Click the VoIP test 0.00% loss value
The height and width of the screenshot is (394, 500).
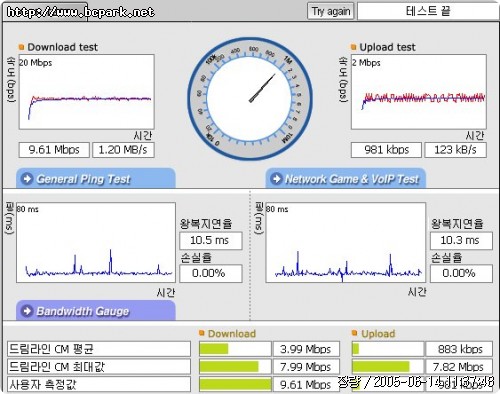coord(461,273)
